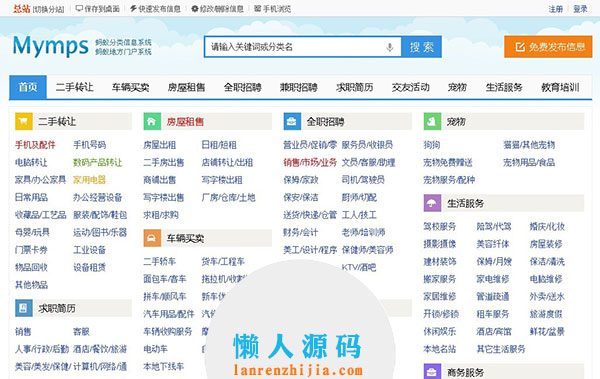Open the 搬家服务 link
Viewport: 600px width, 379px height.
440,279
